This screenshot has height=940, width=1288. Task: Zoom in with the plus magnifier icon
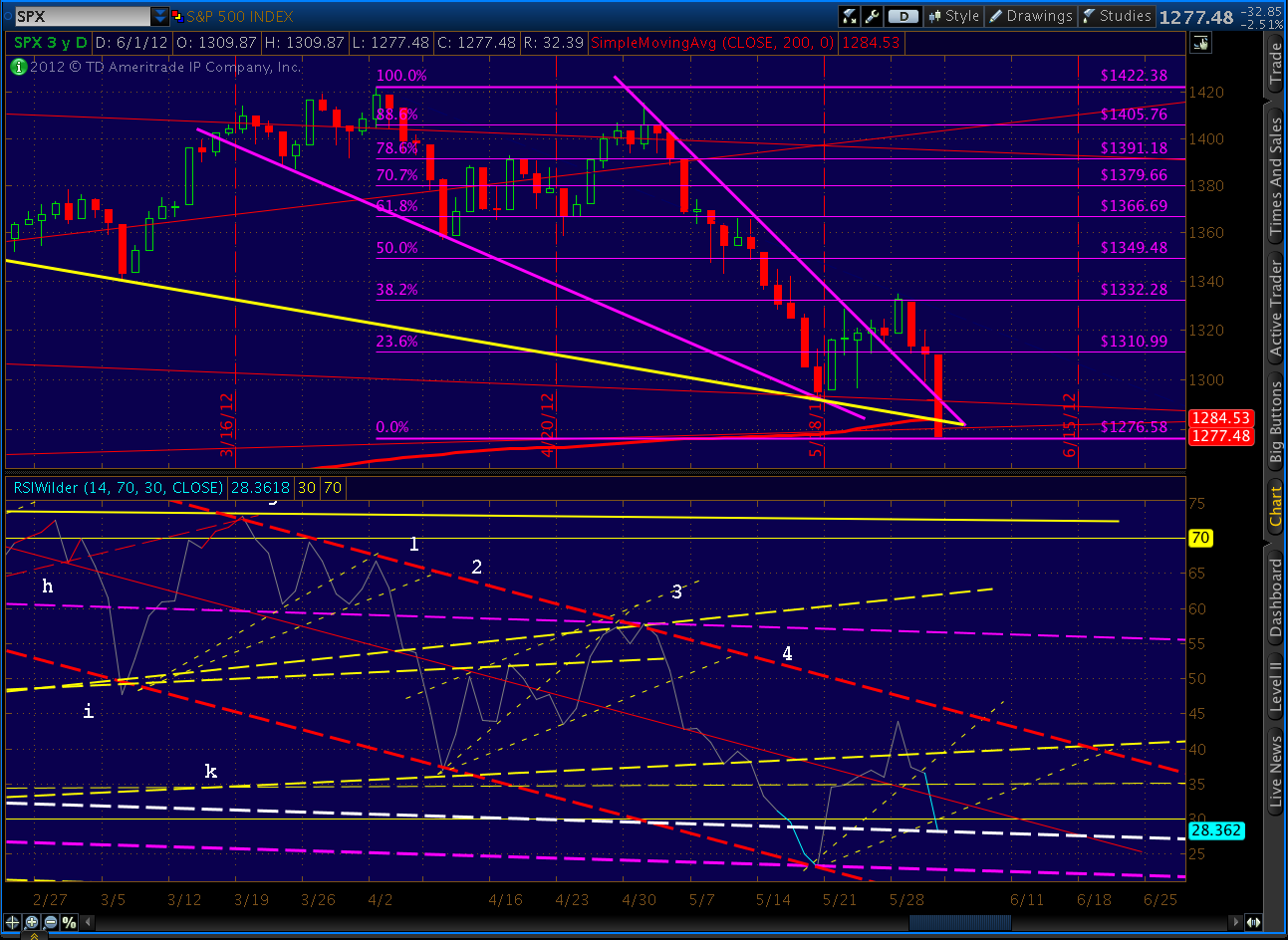31,923
